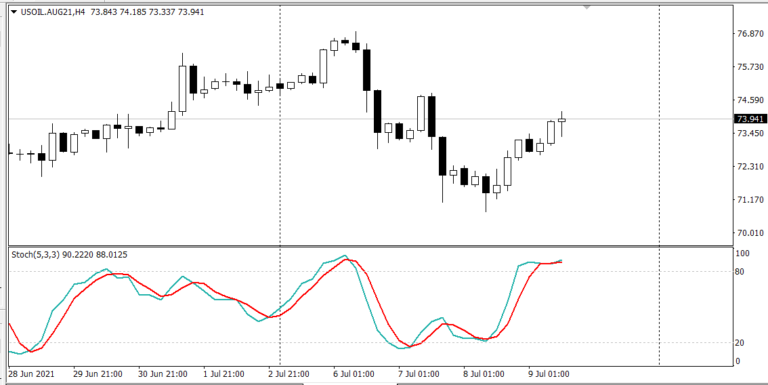
Task: Click the stochastic level 80 label
Action: tap(741, 272)
